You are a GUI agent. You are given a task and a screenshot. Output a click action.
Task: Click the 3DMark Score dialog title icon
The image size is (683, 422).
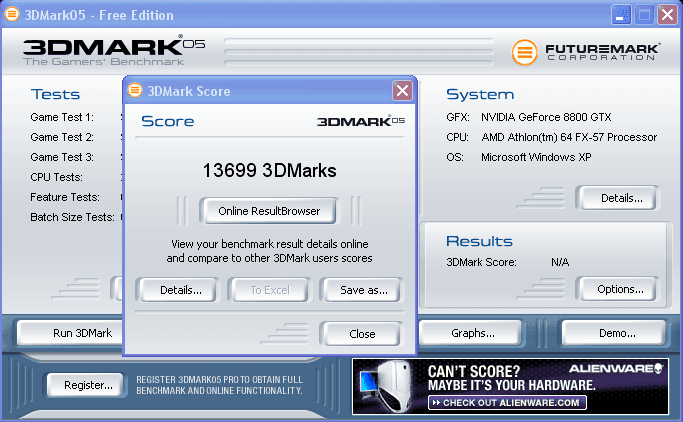point(135,90)
